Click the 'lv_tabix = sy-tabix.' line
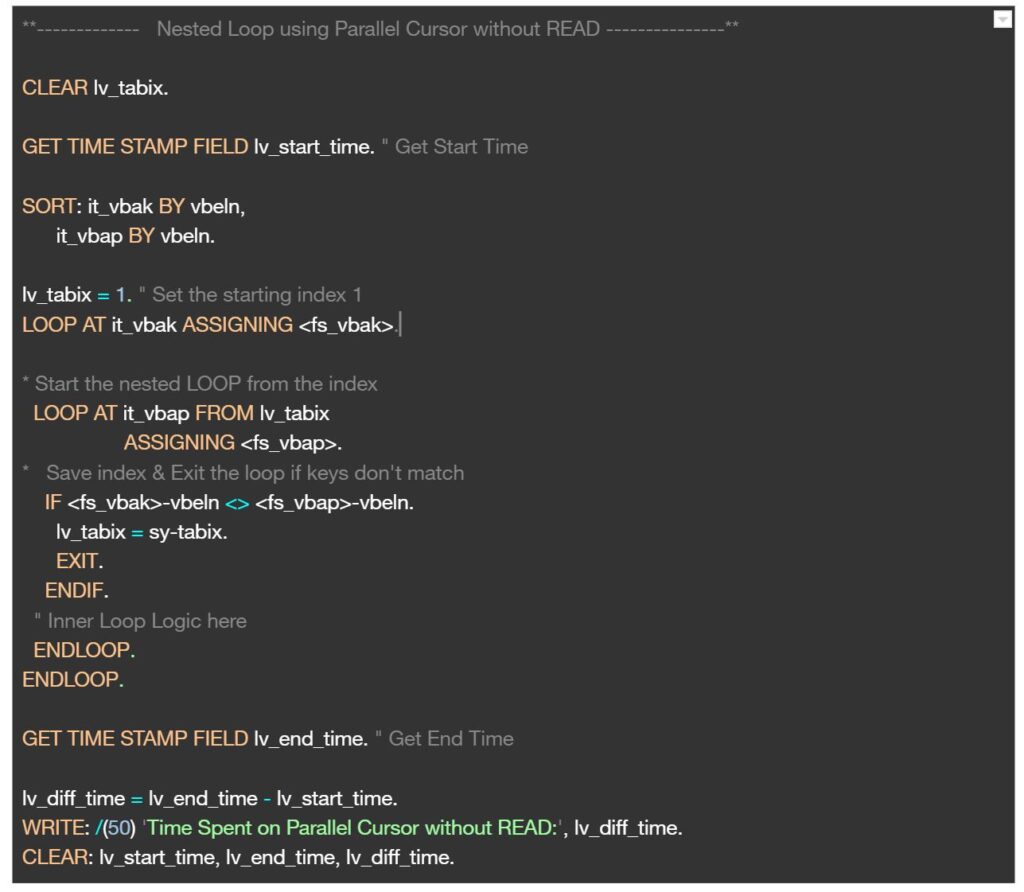 pyautogui.click(x=141, y=532)
